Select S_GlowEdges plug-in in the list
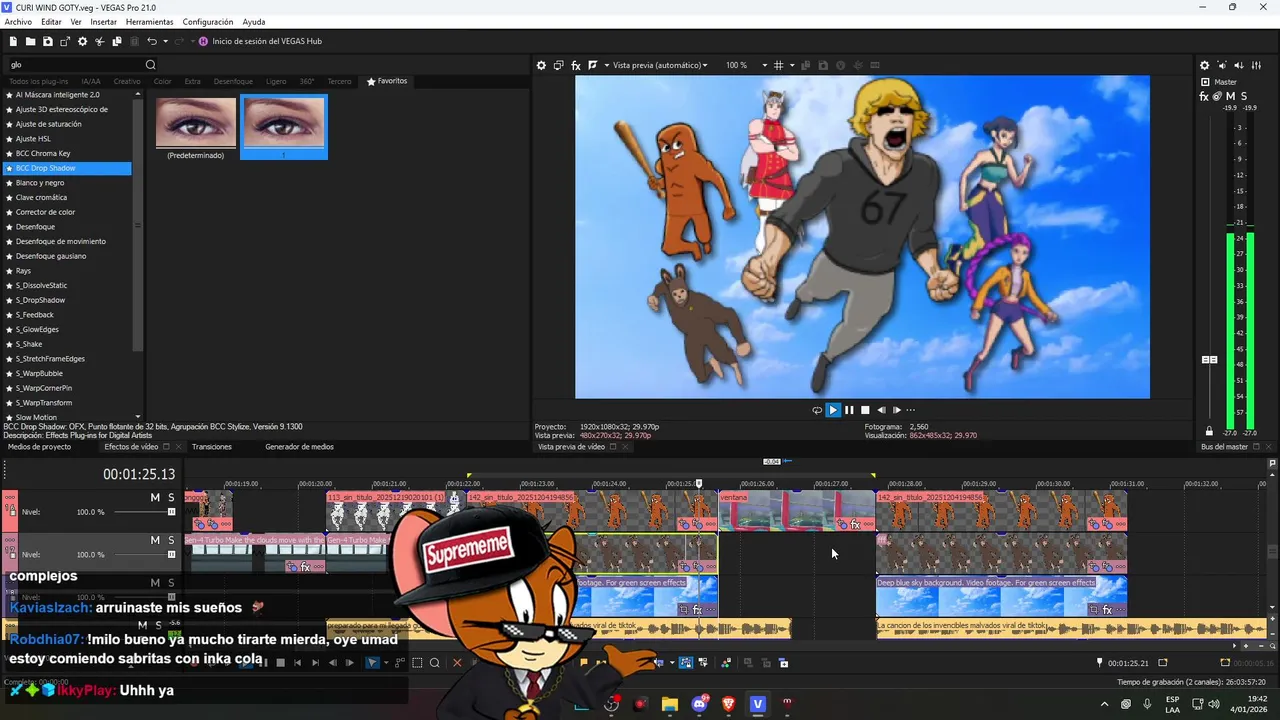The width and height of the screenshot is (1280, 720). point(37,329)
